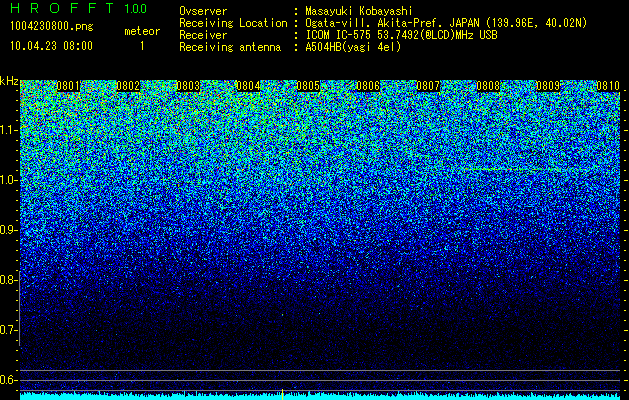This screenshot has width=629, height=400.
Task: Click file name 1004230800.png
Action: [52, 26]
